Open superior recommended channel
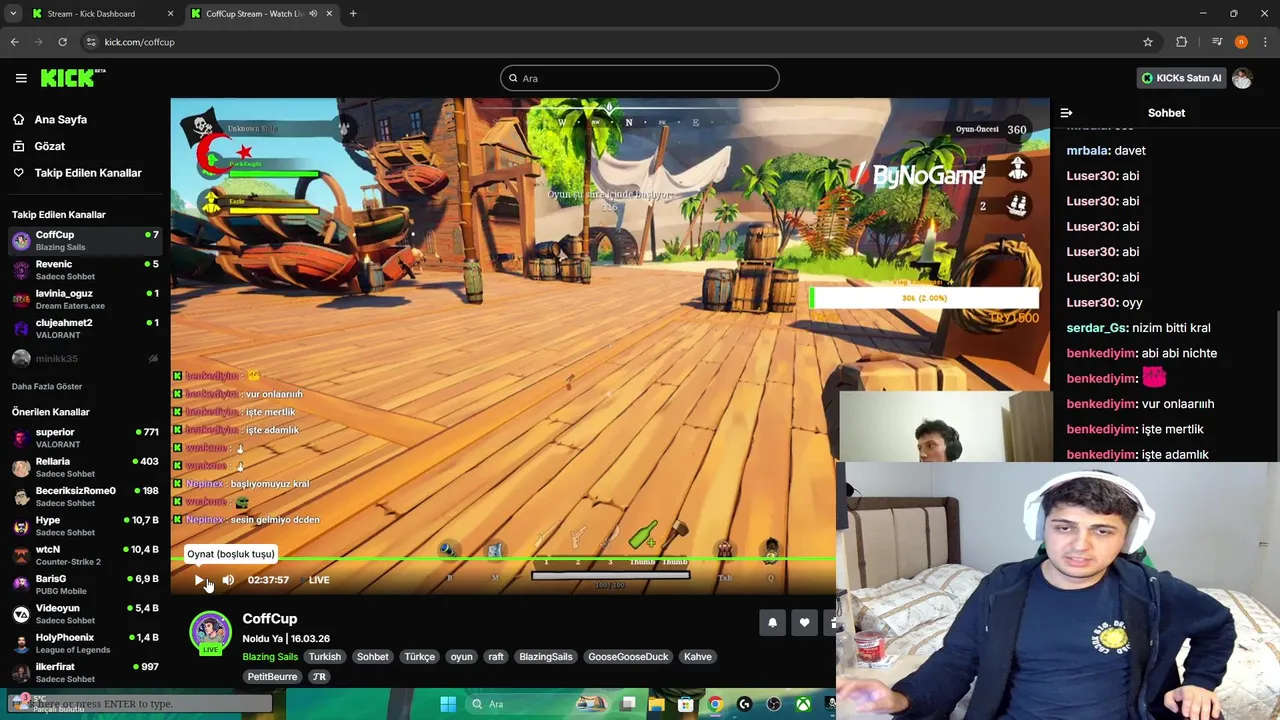Image resolution: width=1280 pixels, height=720 pixels. click(x=85, y=438)
